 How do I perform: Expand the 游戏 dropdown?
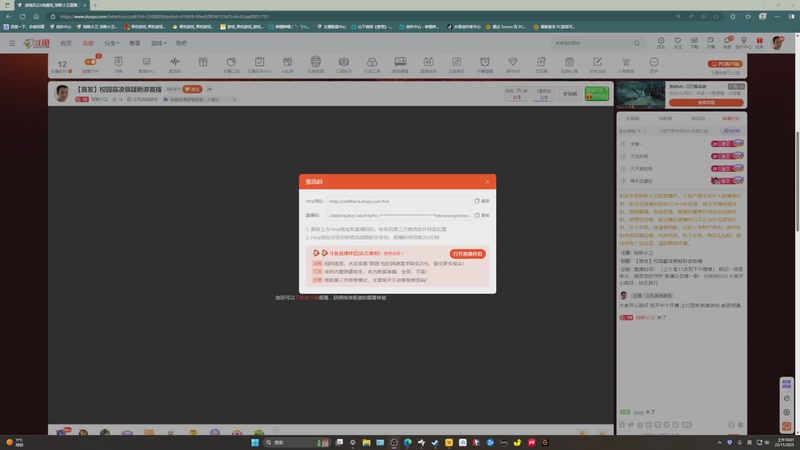[x=158, y=43]
